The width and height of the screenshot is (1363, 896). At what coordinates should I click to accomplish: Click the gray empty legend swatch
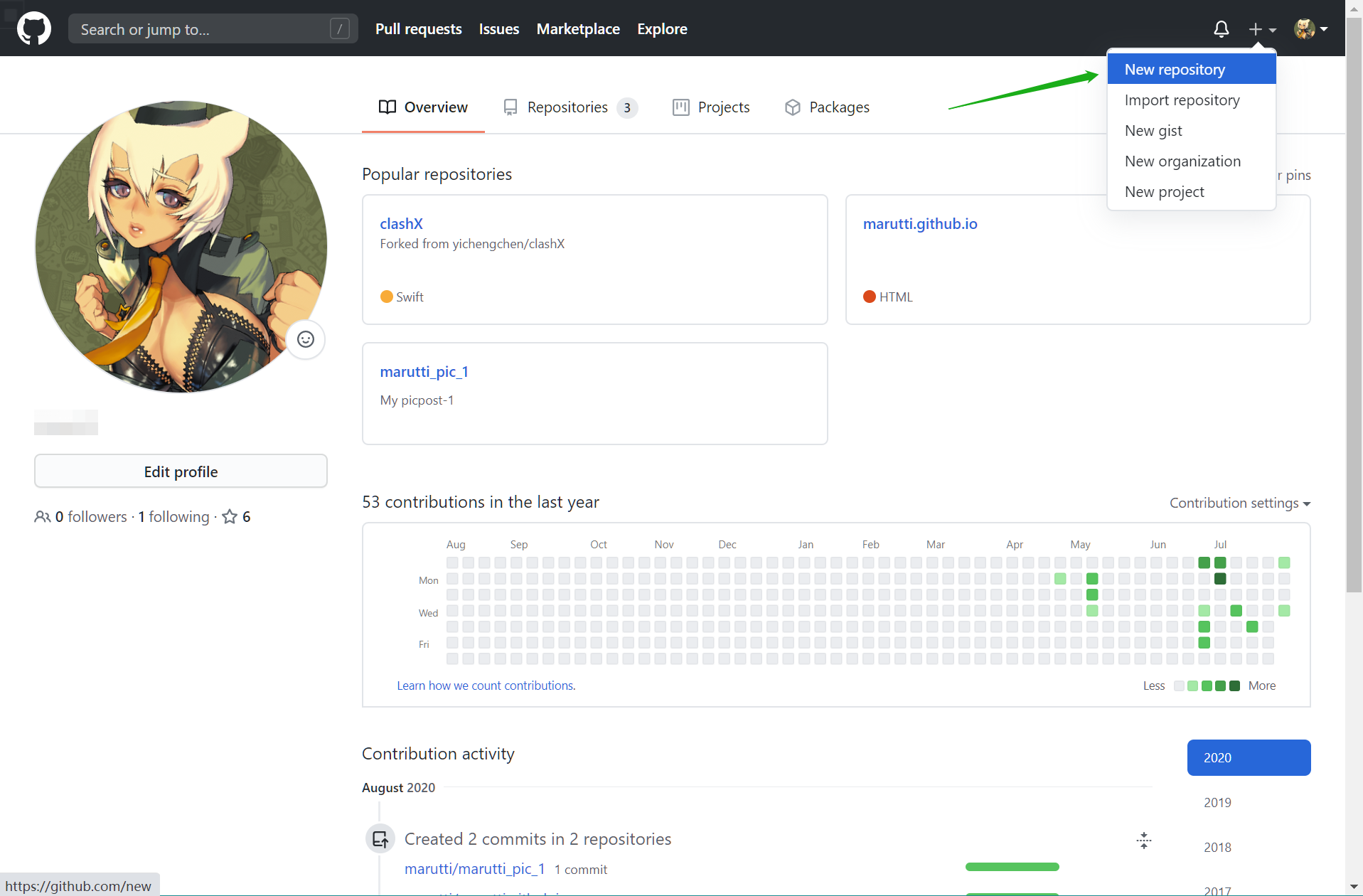pos(1179,686)
